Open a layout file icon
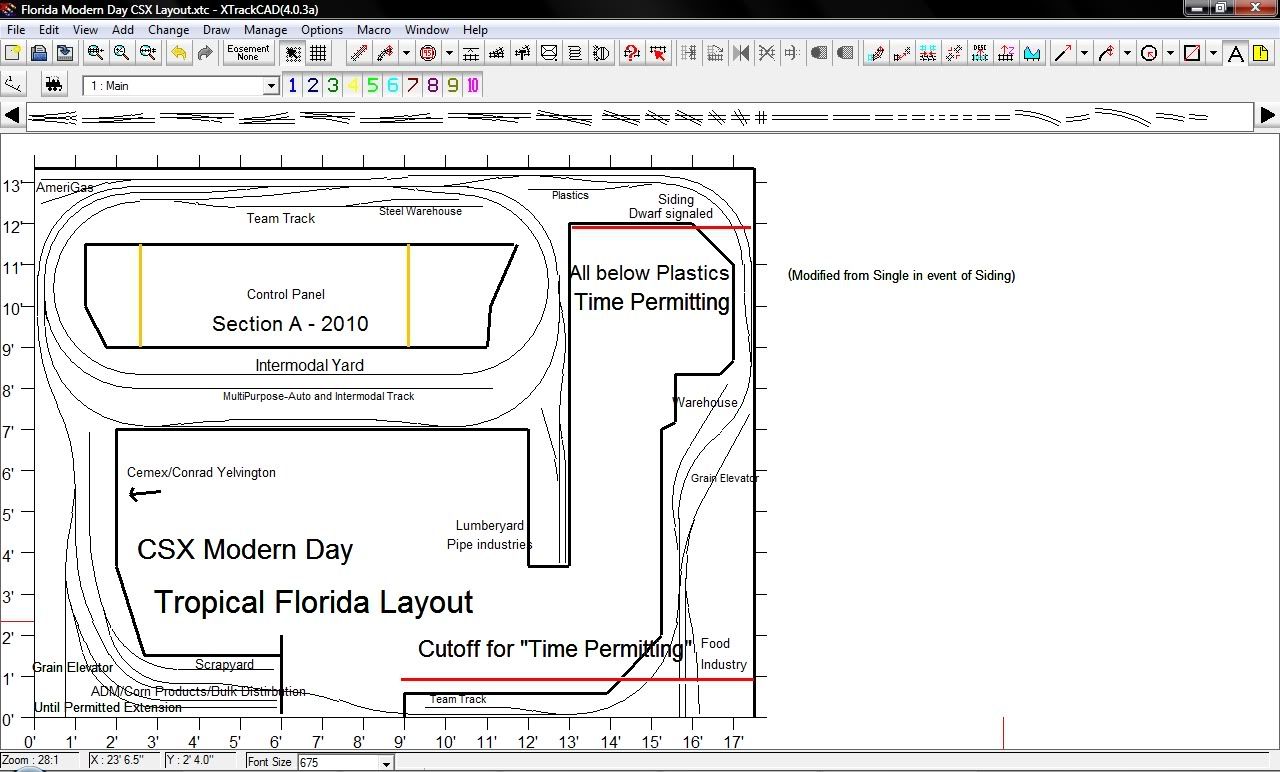This screenshot has width=1280, height=772. tap(39, 53)
